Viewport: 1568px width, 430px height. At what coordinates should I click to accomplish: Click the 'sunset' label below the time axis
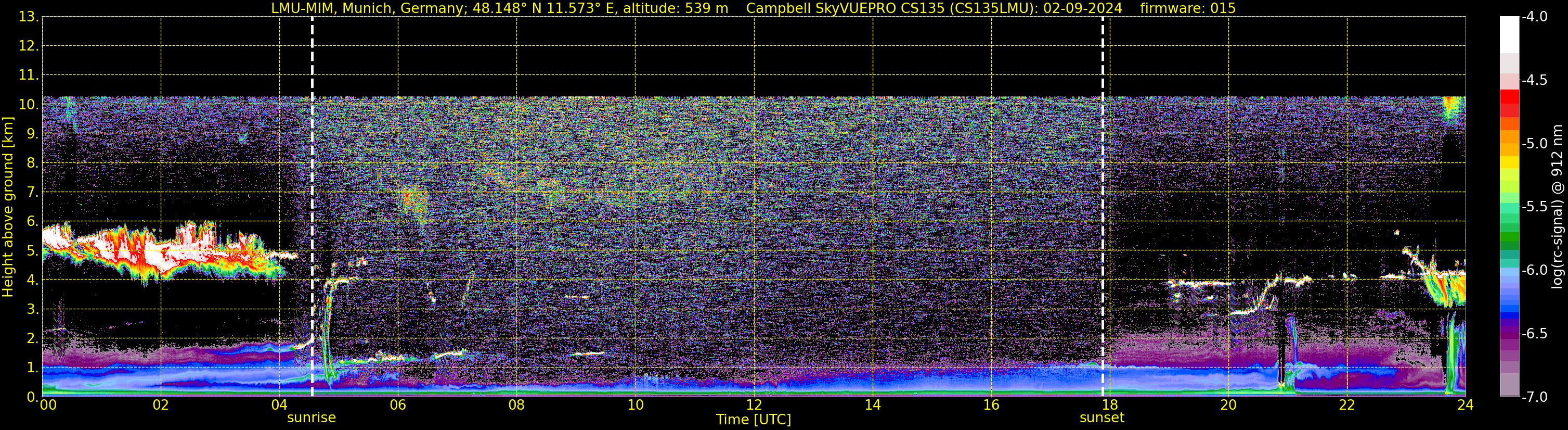click(1102, 418)
